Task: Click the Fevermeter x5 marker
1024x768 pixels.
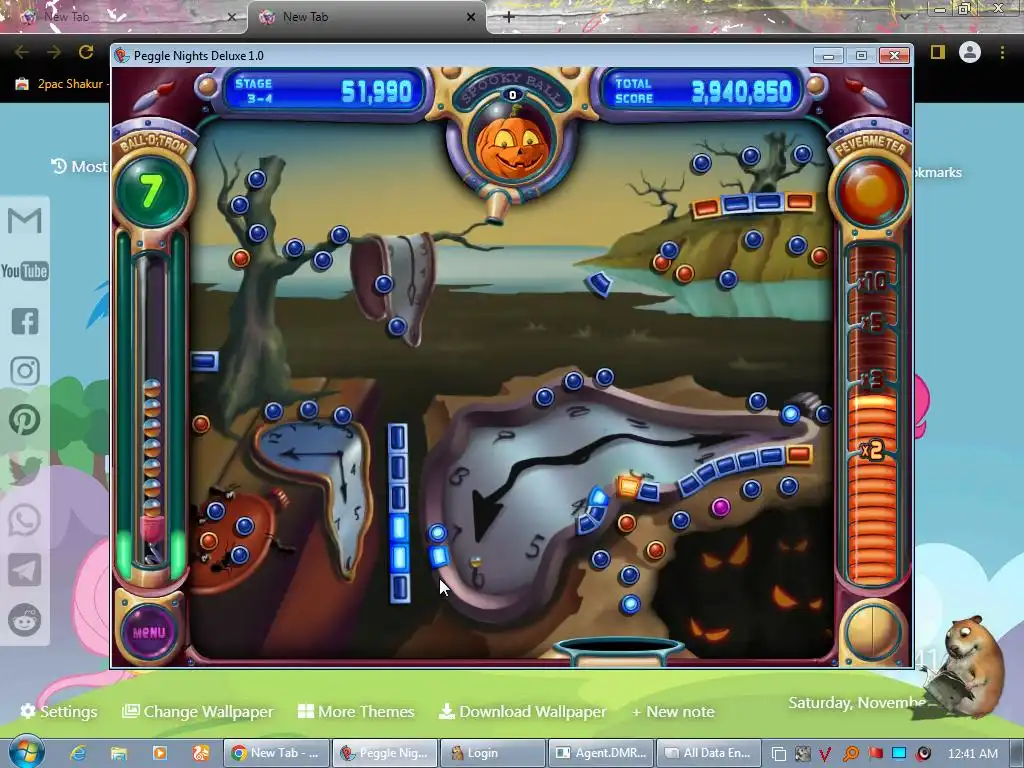Action: click(872, 322)
